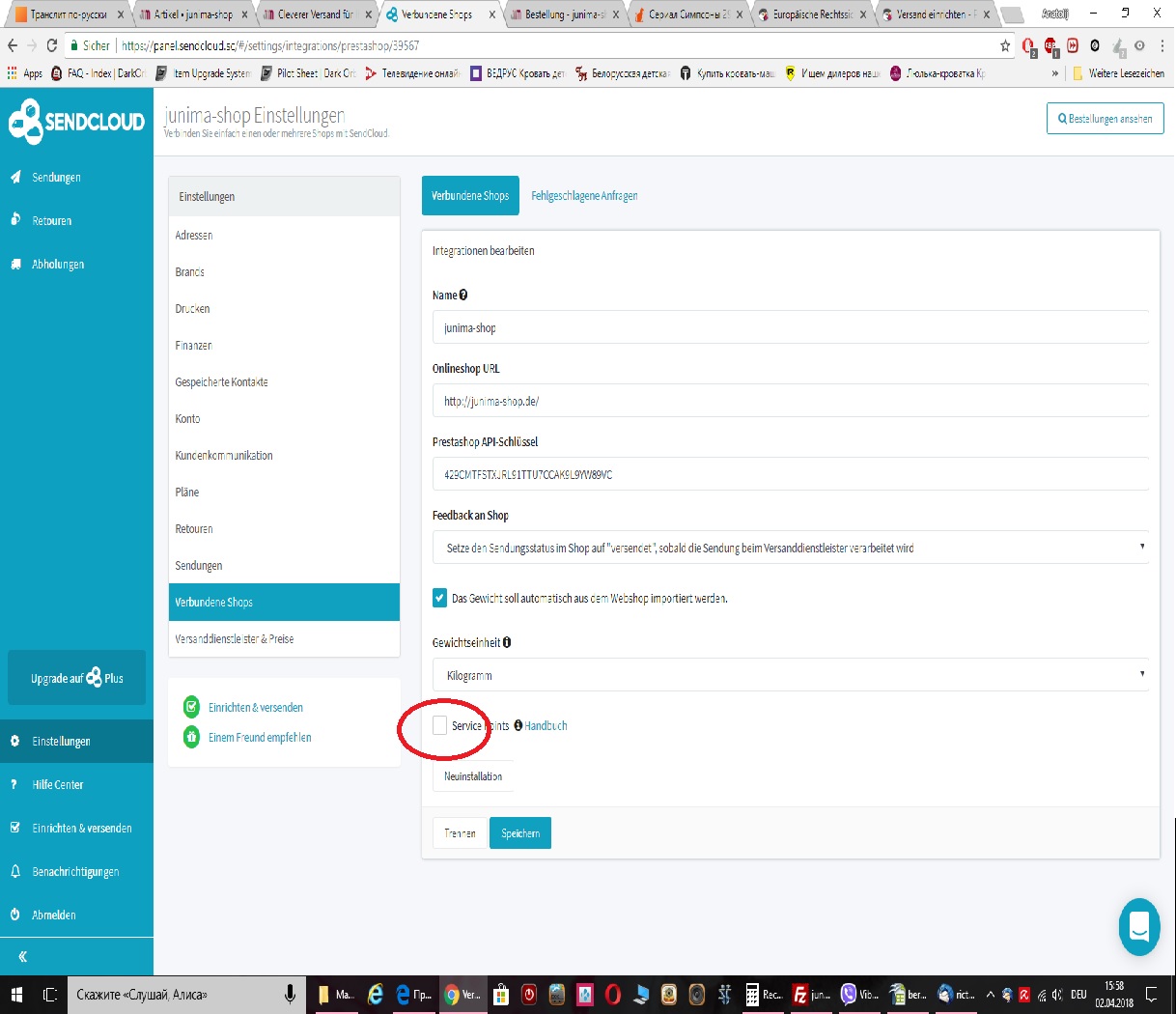Click the taskbar microphone icon
This screenshot has height=1014, width=1176.
pos(290,994)
